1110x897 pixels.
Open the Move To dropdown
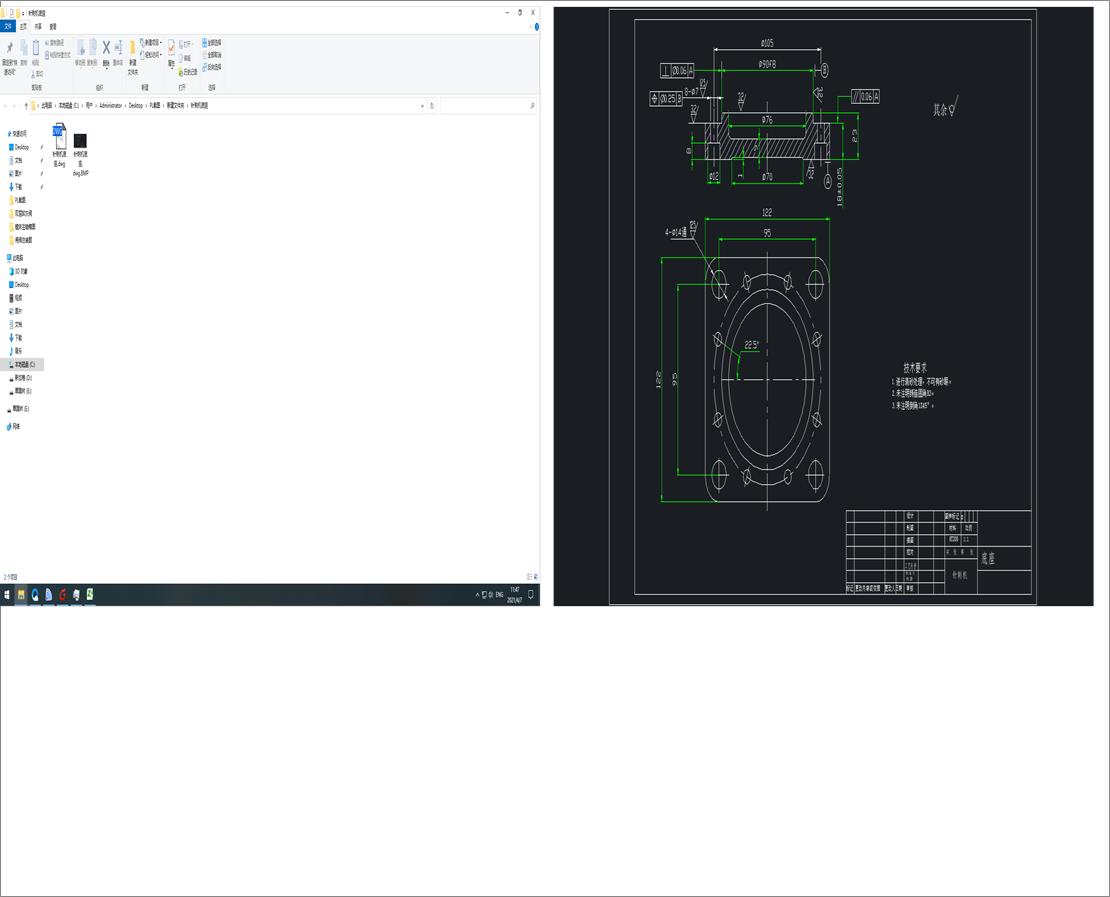click(x=81, y=50)
